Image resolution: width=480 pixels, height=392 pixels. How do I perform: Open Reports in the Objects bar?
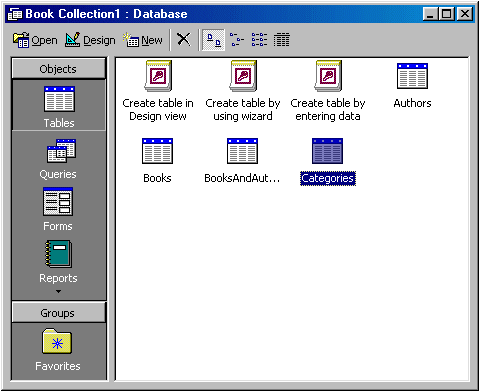58,262
